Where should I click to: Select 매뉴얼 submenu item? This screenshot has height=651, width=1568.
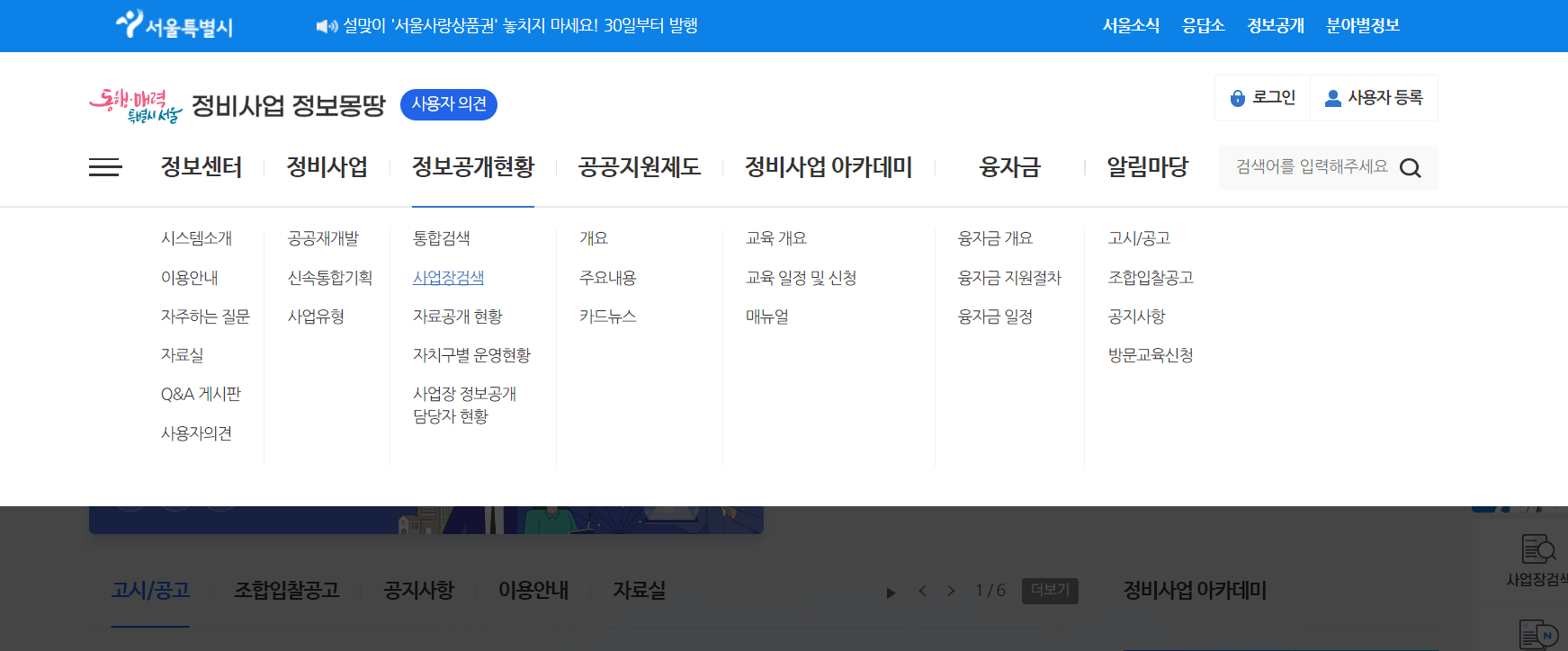(767, 317)
